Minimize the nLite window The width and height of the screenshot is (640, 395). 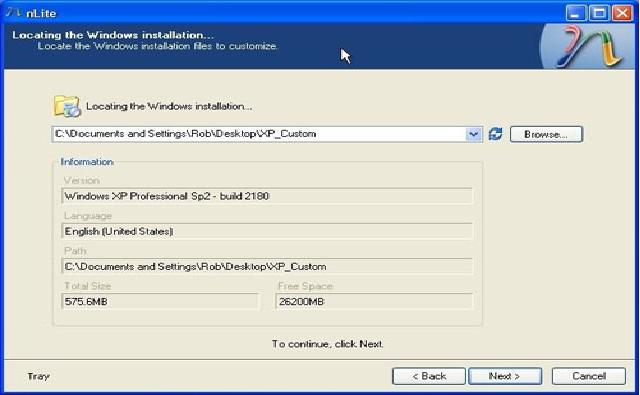(x=576, y=13)
